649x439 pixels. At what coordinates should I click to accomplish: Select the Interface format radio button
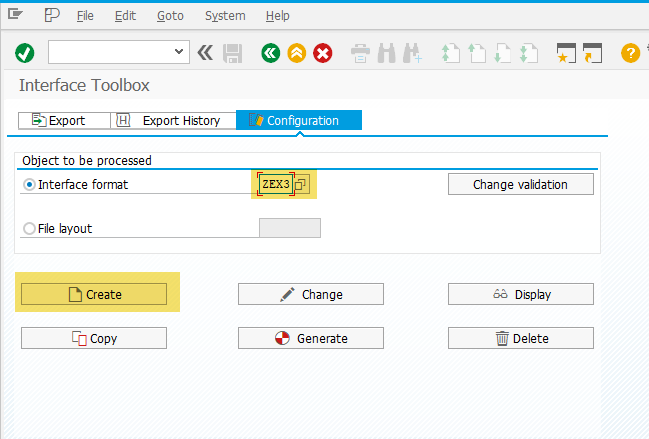pos(29,185)
